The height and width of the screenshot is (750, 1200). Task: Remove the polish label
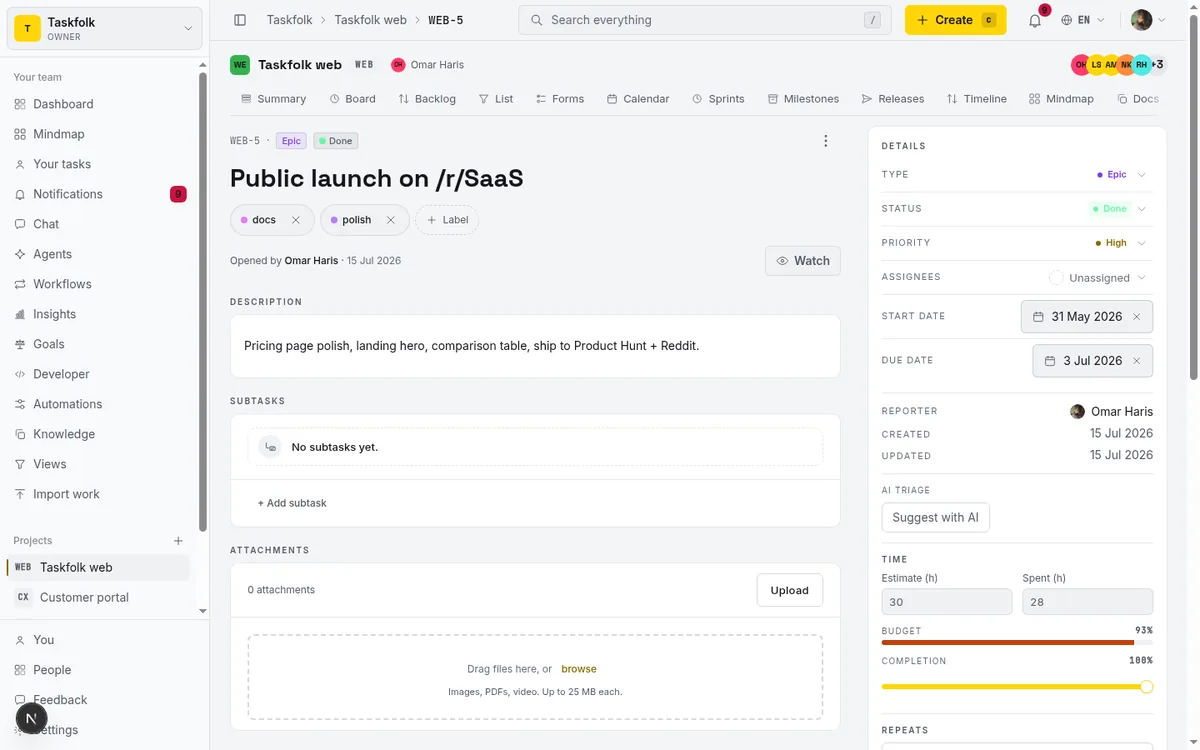coord(391,220)
